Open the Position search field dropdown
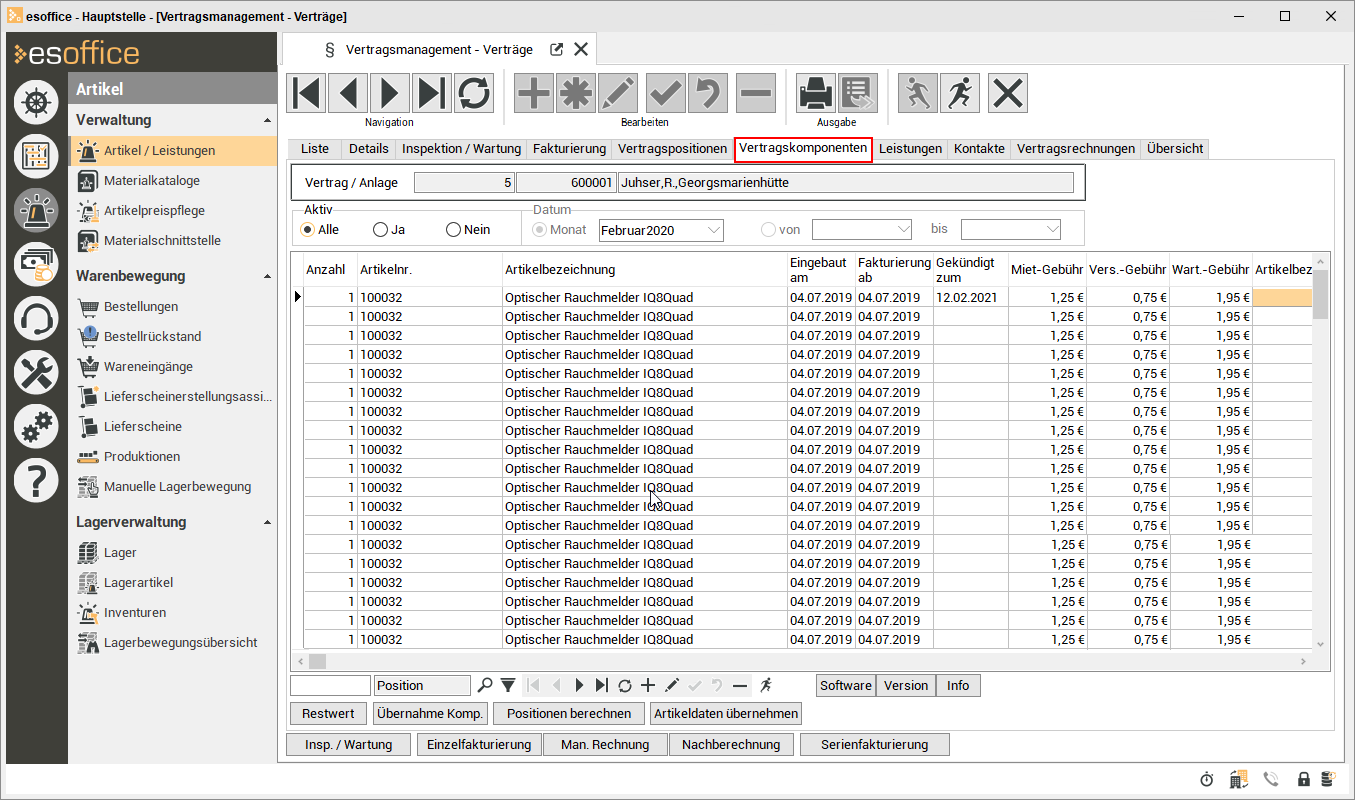 [x=422, y=686]
